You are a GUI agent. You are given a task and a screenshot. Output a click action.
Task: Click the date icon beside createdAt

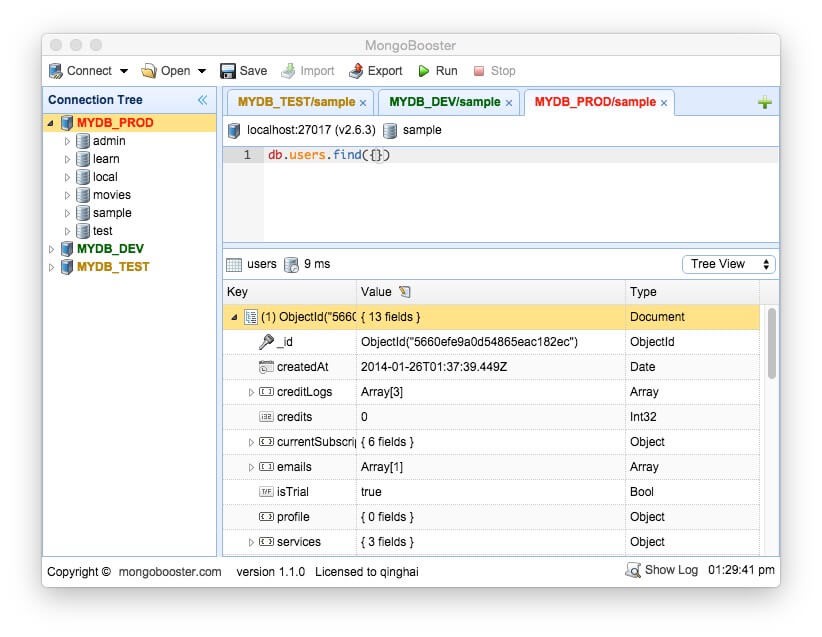266,367
